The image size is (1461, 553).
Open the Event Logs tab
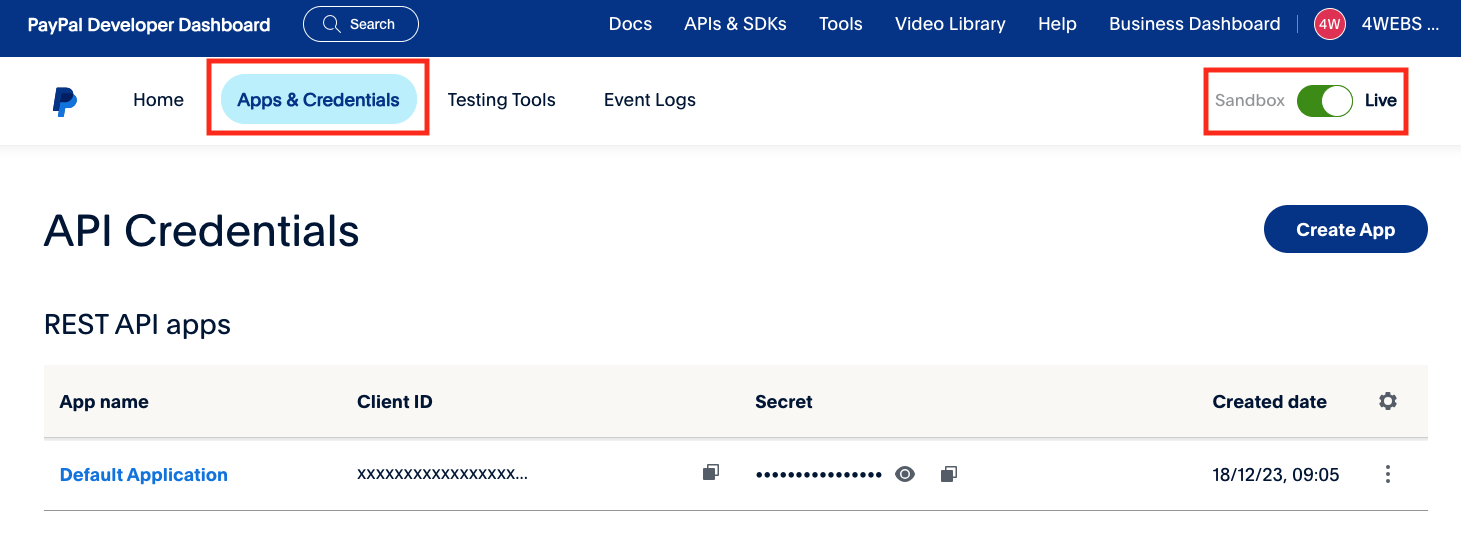[x=650, y=100]
